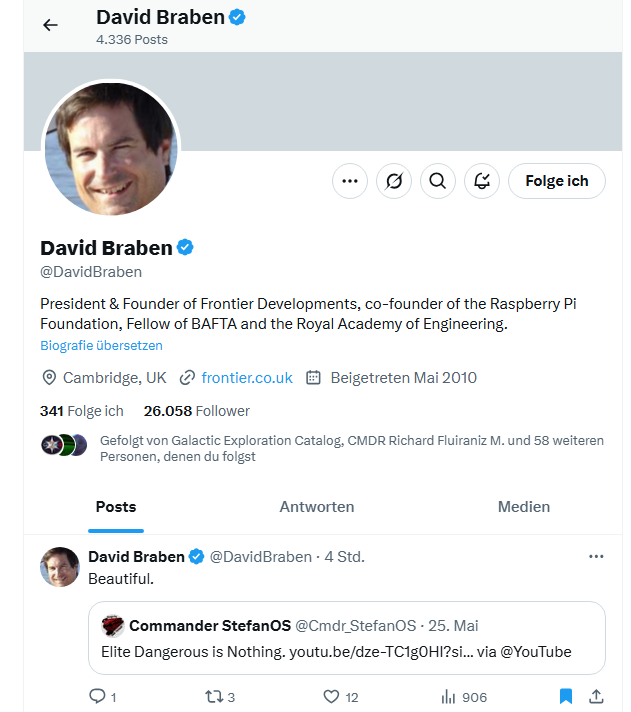Toggle the bookmark on this post
Image resolution: width=631 pixels, height=712 pixels.
[x=566, y=696]
